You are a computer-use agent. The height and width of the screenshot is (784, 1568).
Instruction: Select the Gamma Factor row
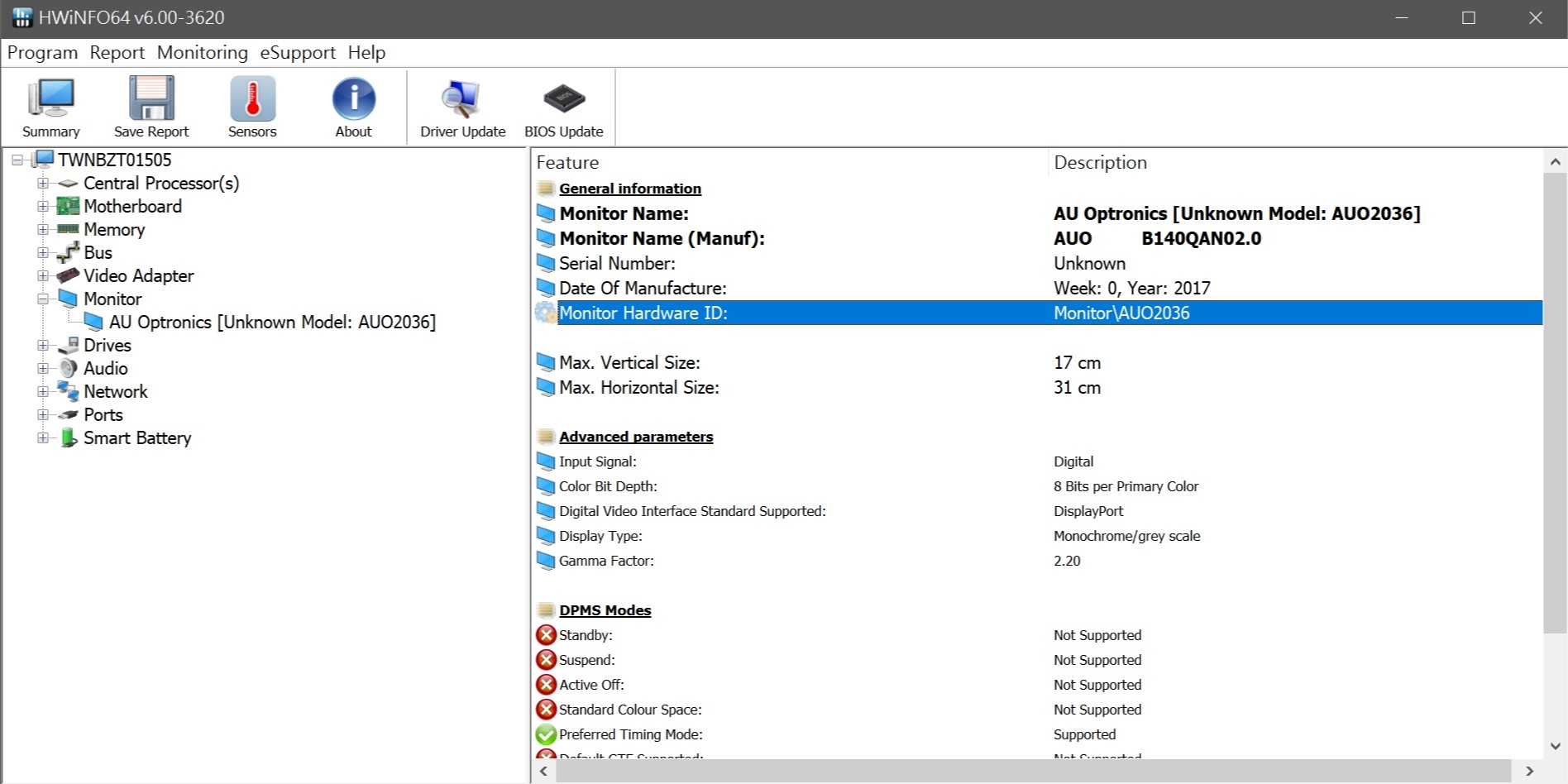[x=1038, y=561]
